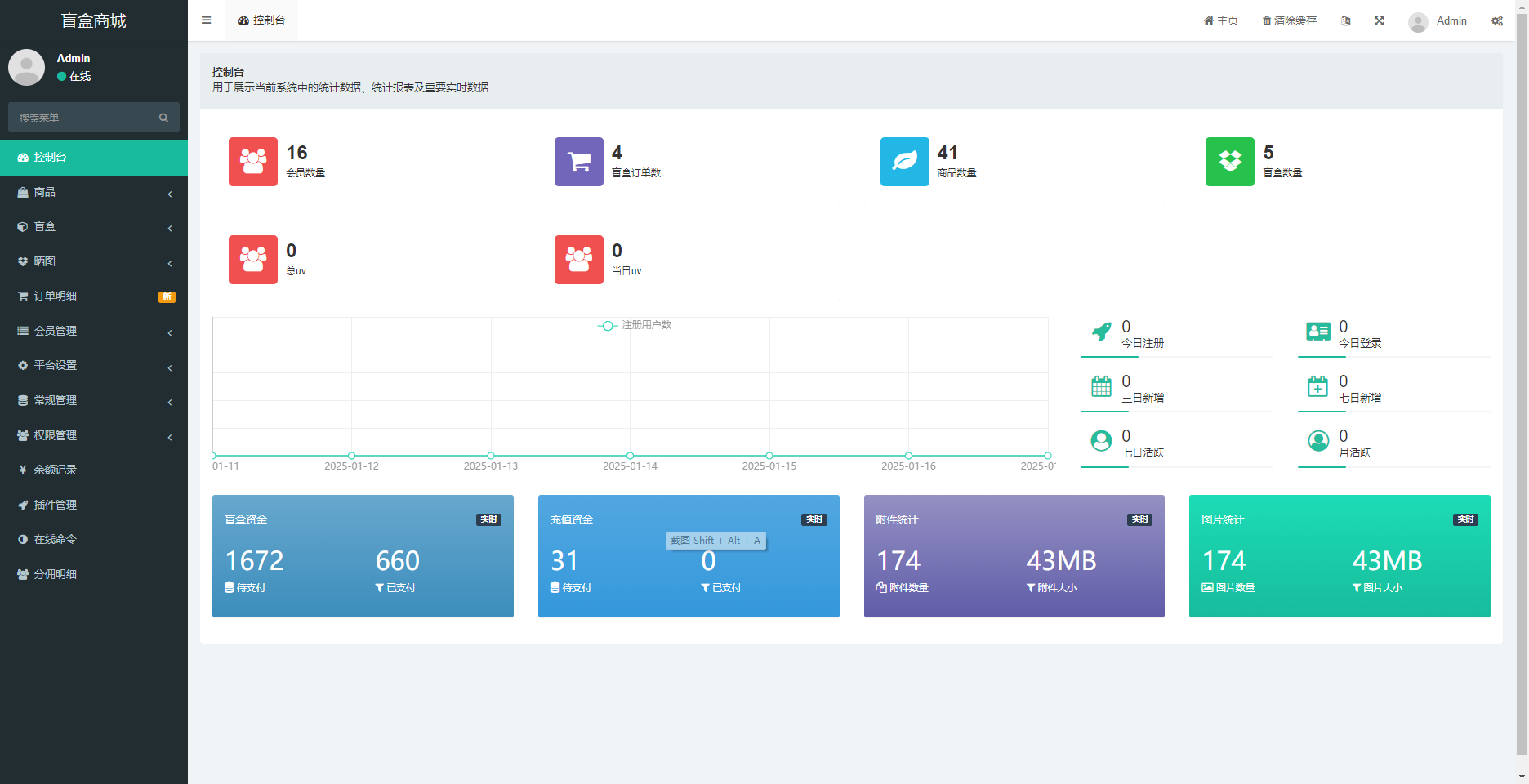Expand the 盲盒 sidebar submenu

[x=94, y=227]
